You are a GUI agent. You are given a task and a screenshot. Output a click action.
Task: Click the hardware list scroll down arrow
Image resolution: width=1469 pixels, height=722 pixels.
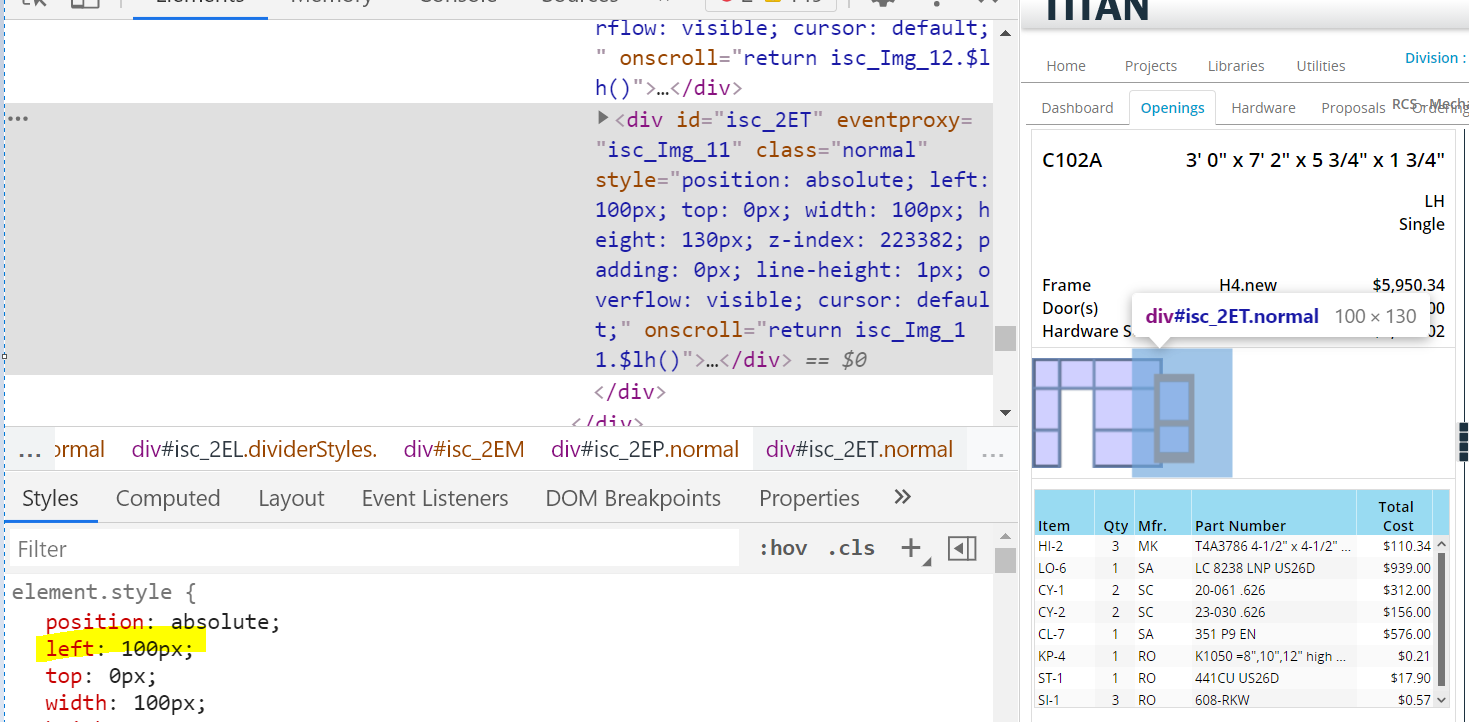[x=1440, y=700]
